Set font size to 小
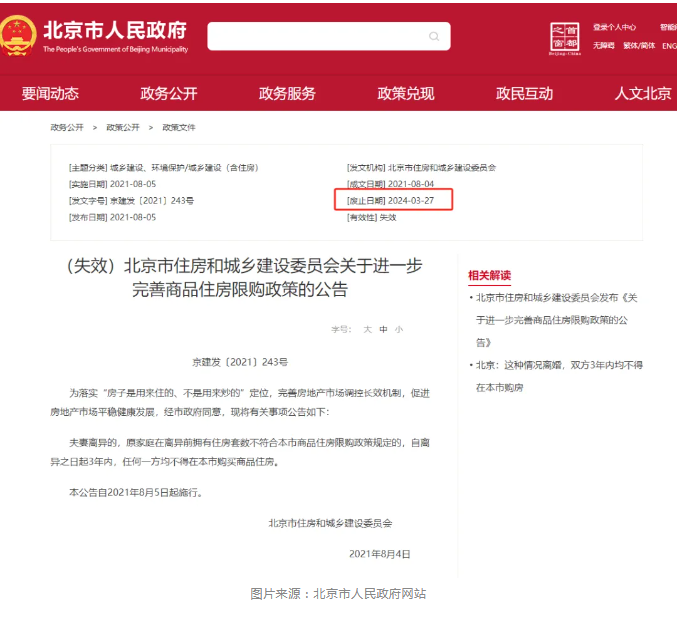Viewport: 678px width, 618px height. (x=398, y=329)
